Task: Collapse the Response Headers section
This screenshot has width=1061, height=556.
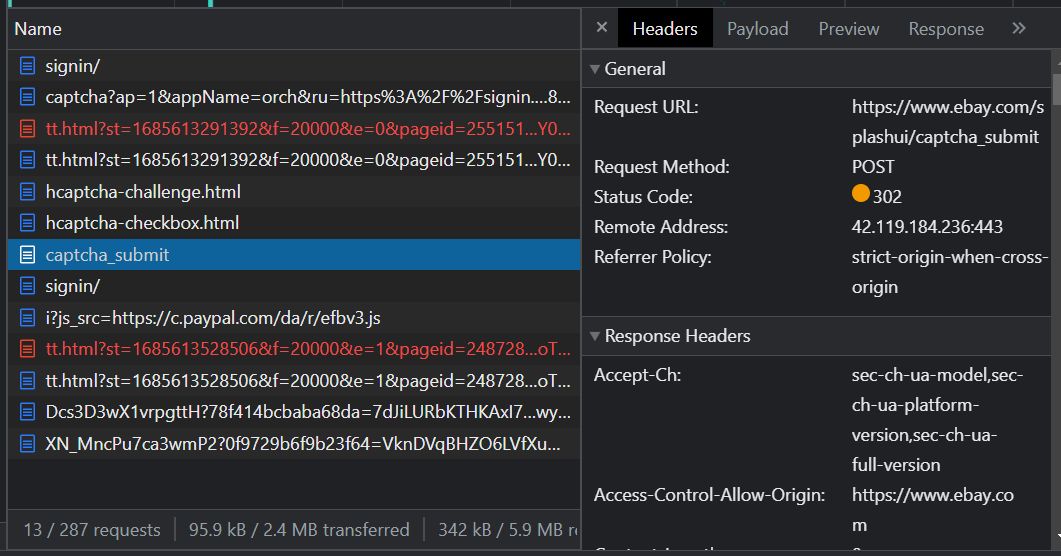Action: click(x=595, y=336)
